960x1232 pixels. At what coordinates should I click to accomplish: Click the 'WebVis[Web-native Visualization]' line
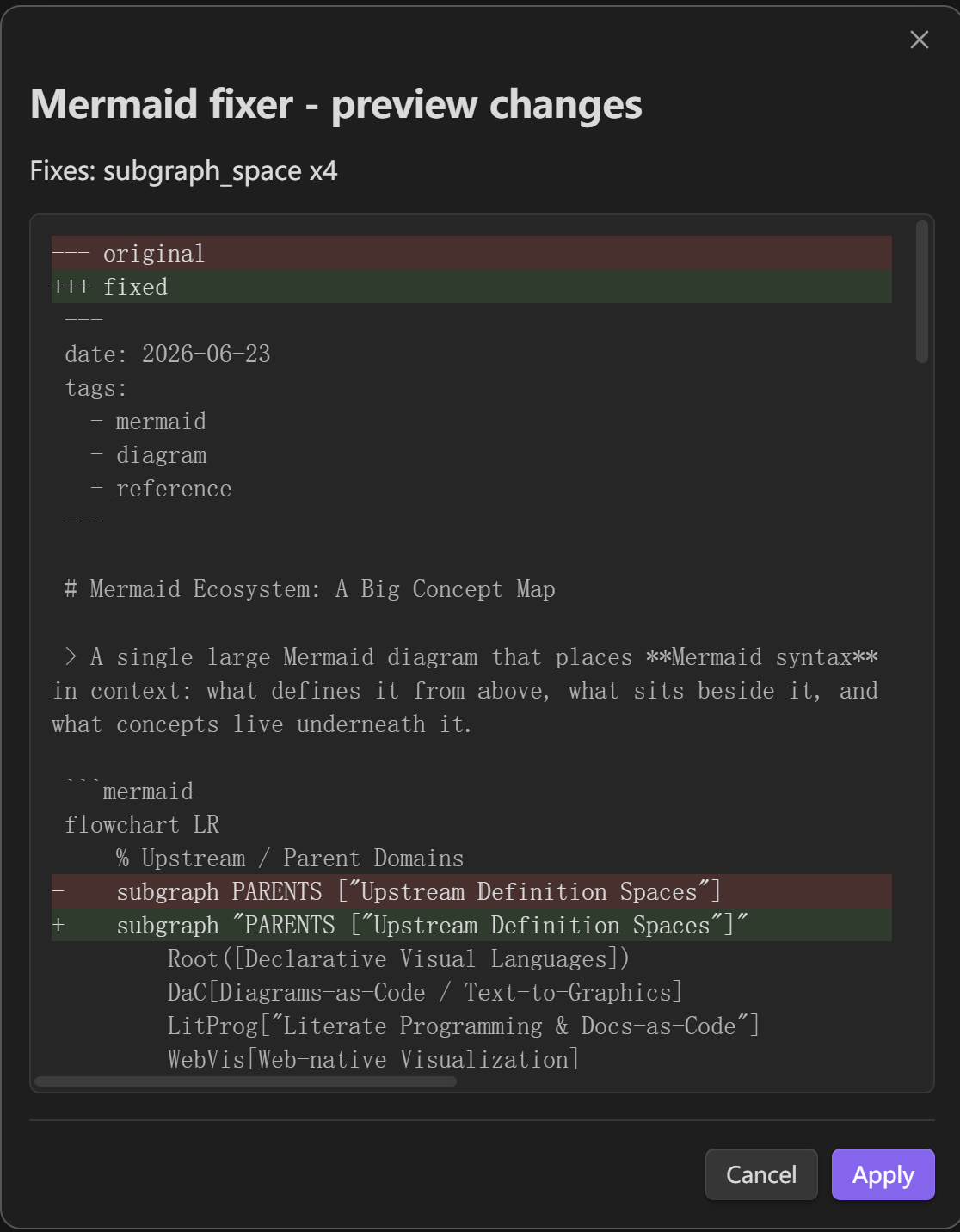[x=373, y=1059]
